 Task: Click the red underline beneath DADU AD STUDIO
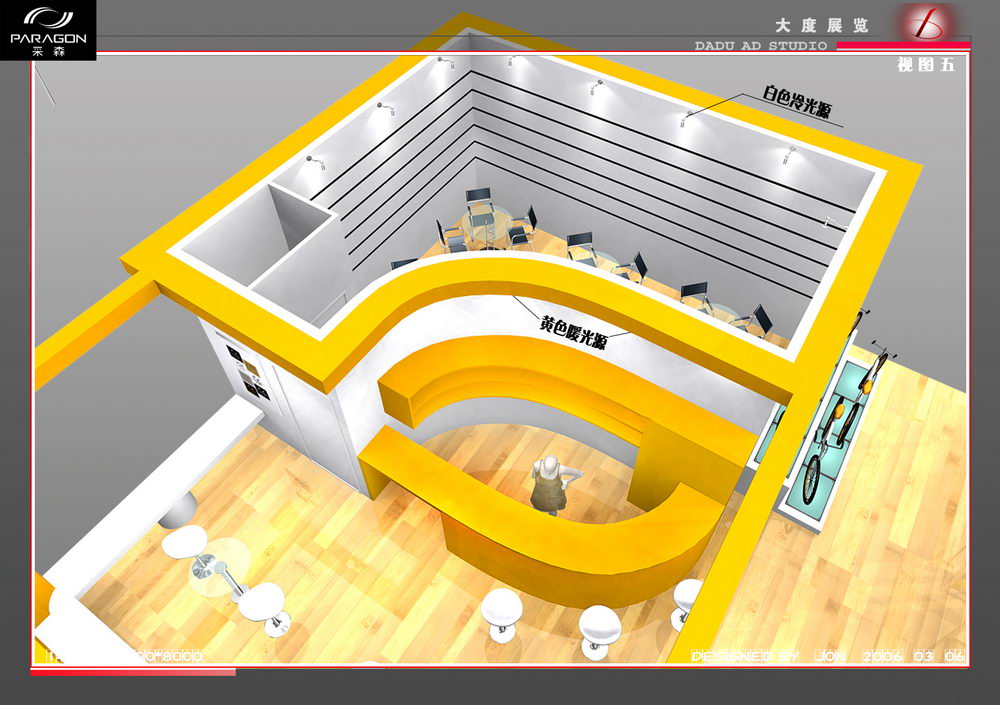click(x=903, y=46)
